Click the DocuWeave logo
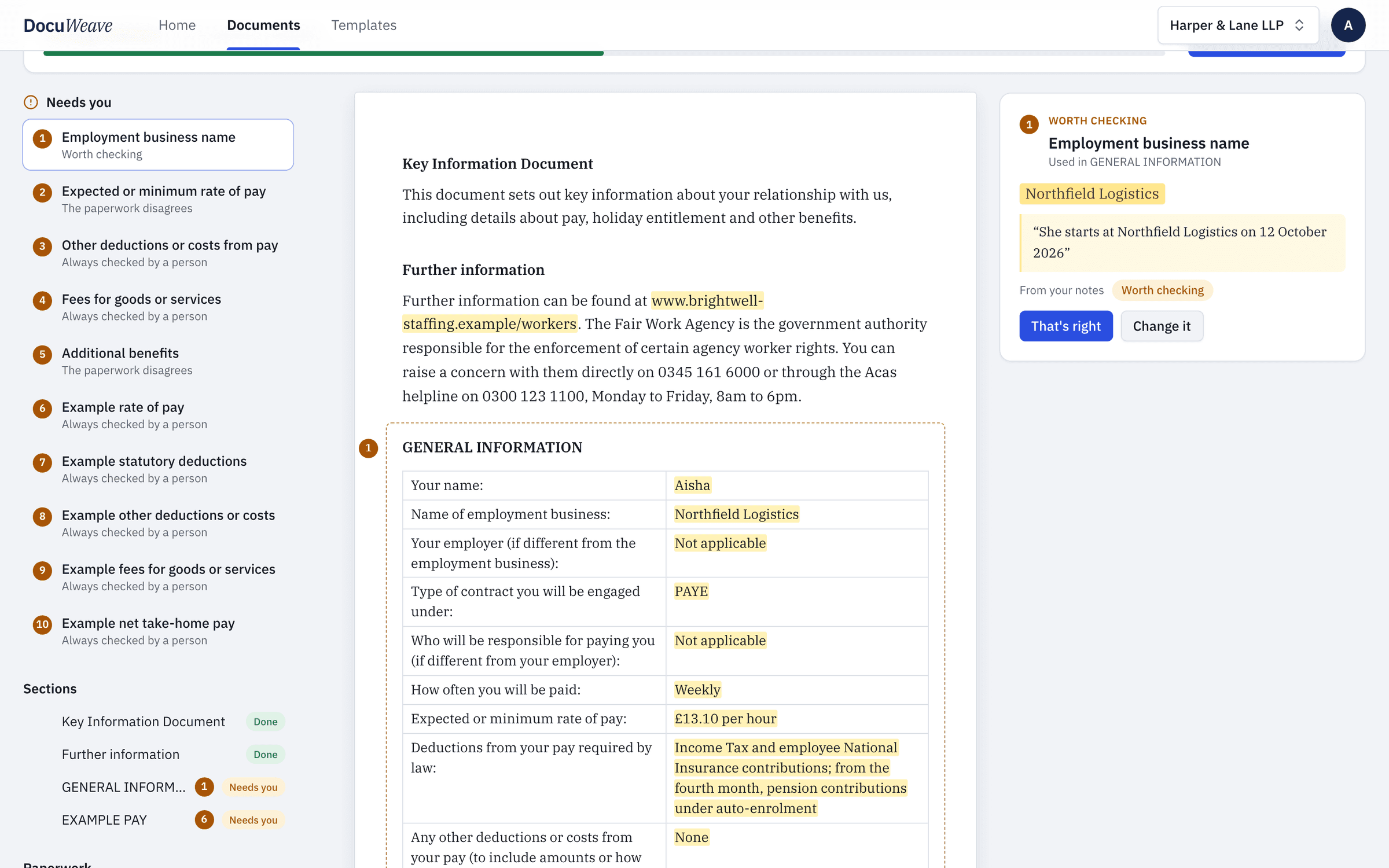 [x=68, y=25]
